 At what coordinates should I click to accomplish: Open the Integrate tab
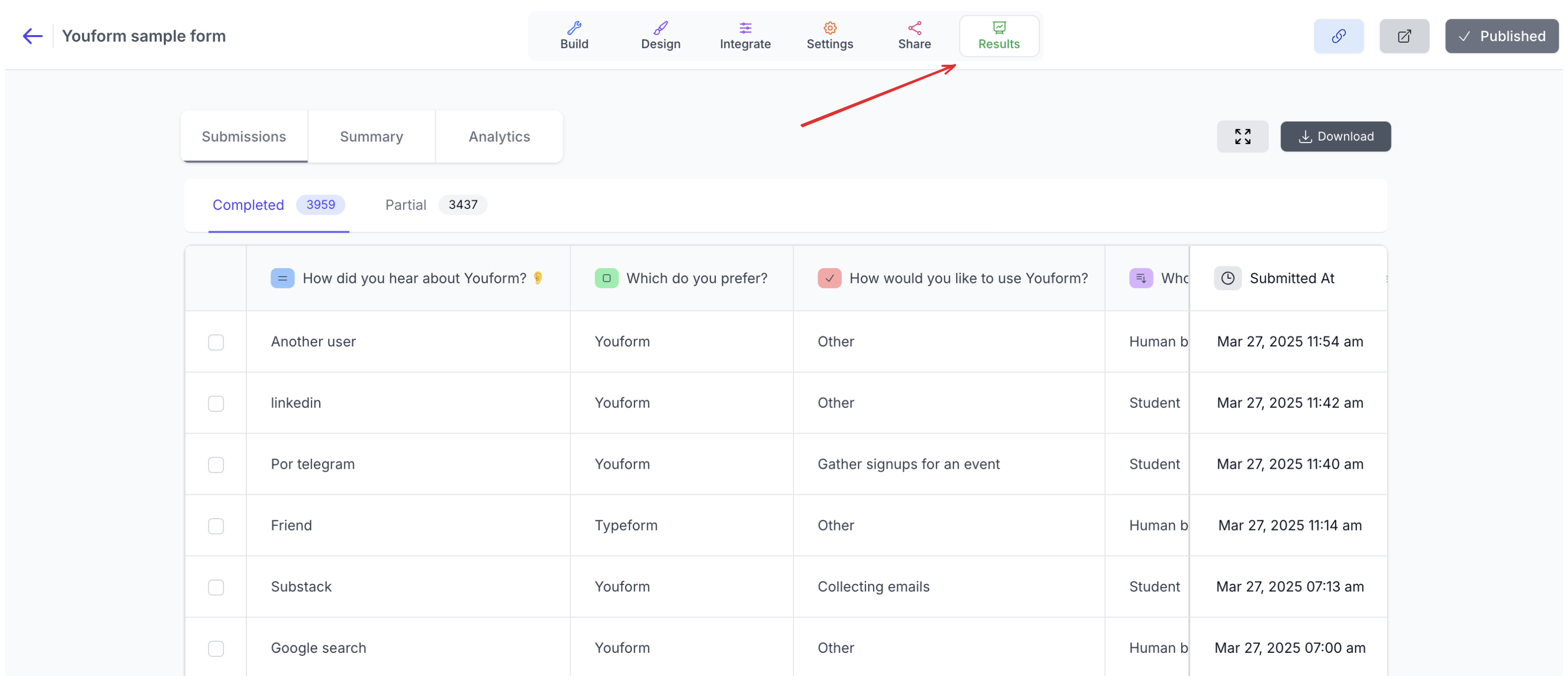click(x=745, y=36)
